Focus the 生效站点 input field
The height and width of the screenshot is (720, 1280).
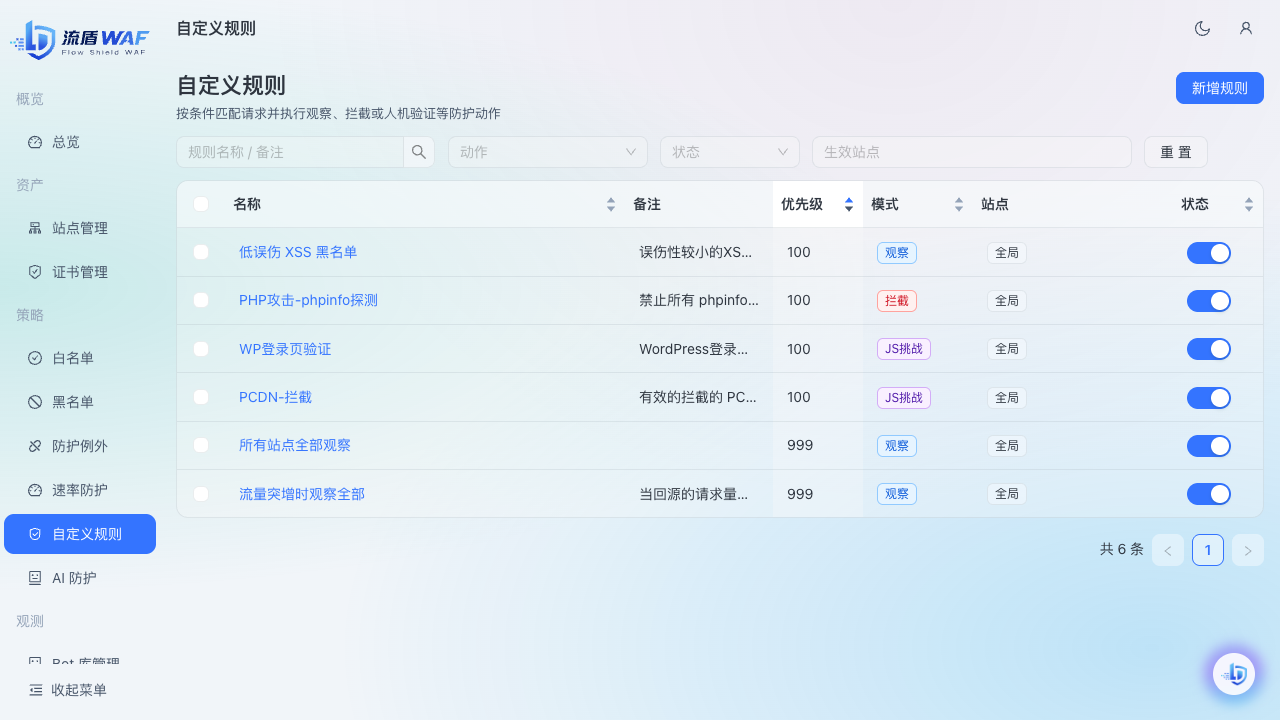(x=972, y=152)
